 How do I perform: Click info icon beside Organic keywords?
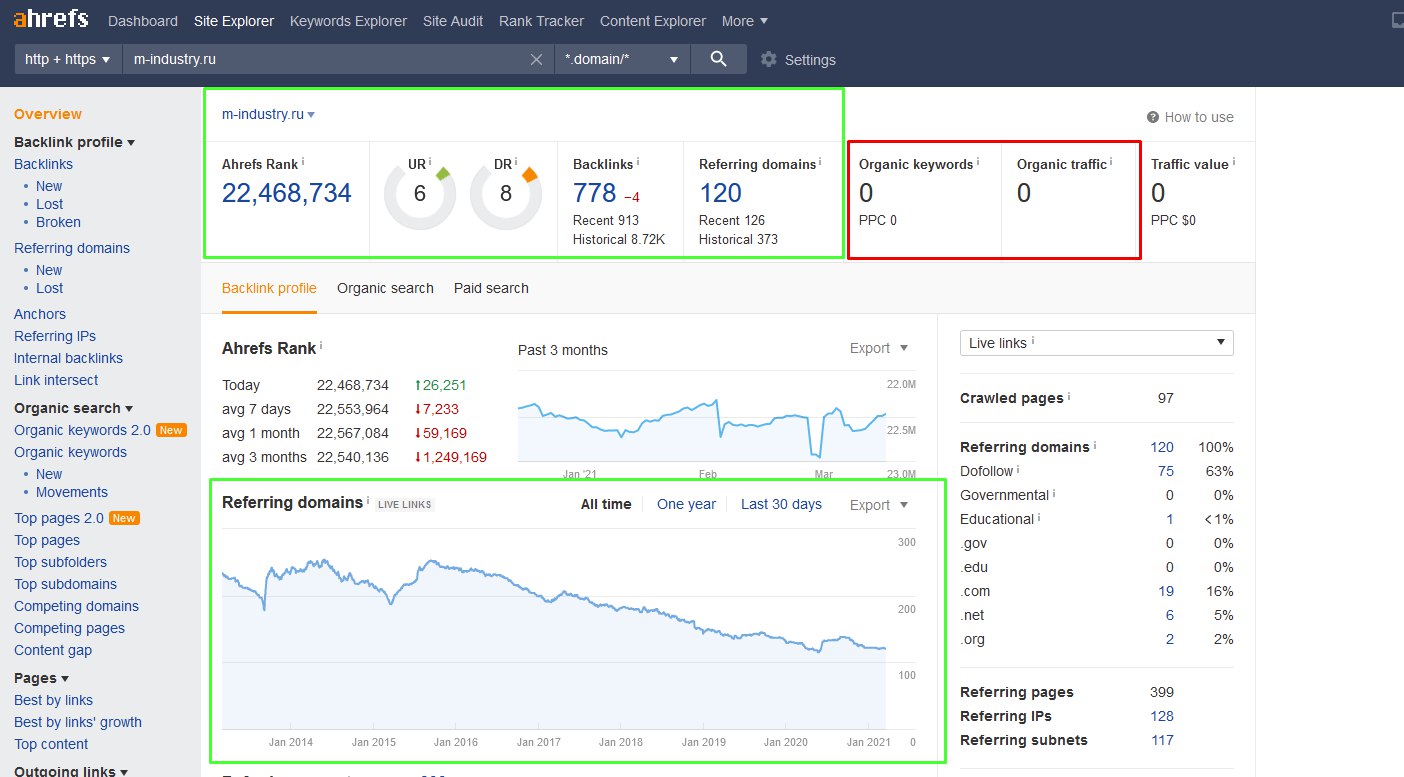[978, 162]
